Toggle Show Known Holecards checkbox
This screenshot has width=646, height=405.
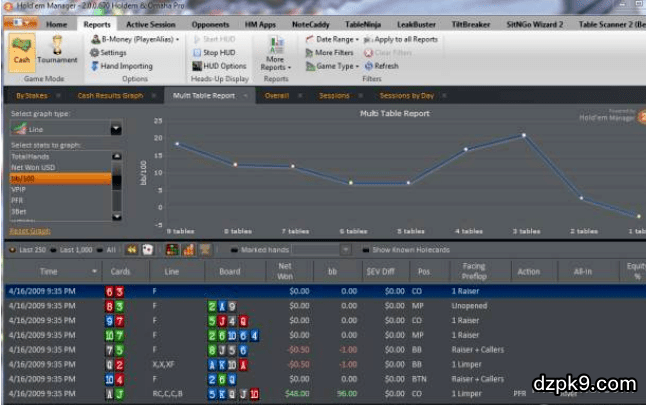pyautogui.click(x=365, y=249)
